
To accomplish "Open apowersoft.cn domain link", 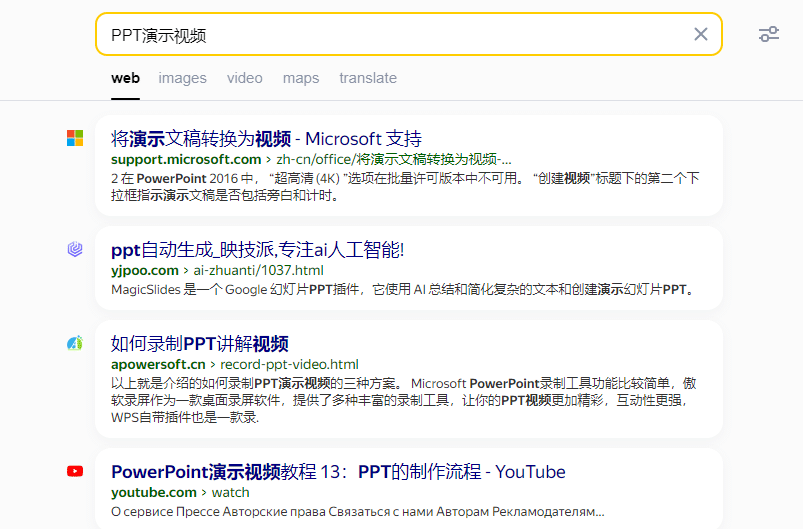I will 158,365.
